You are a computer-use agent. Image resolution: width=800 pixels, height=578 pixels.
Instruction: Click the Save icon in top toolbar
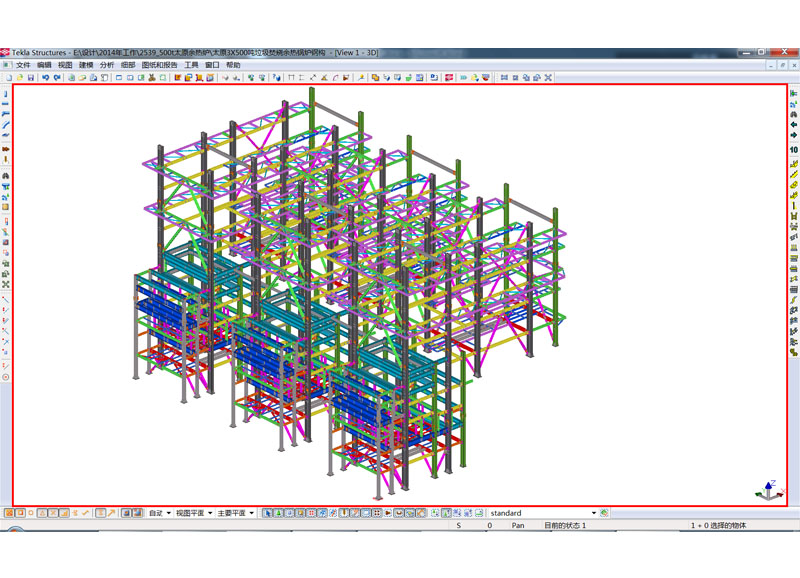tap(31, 77)
